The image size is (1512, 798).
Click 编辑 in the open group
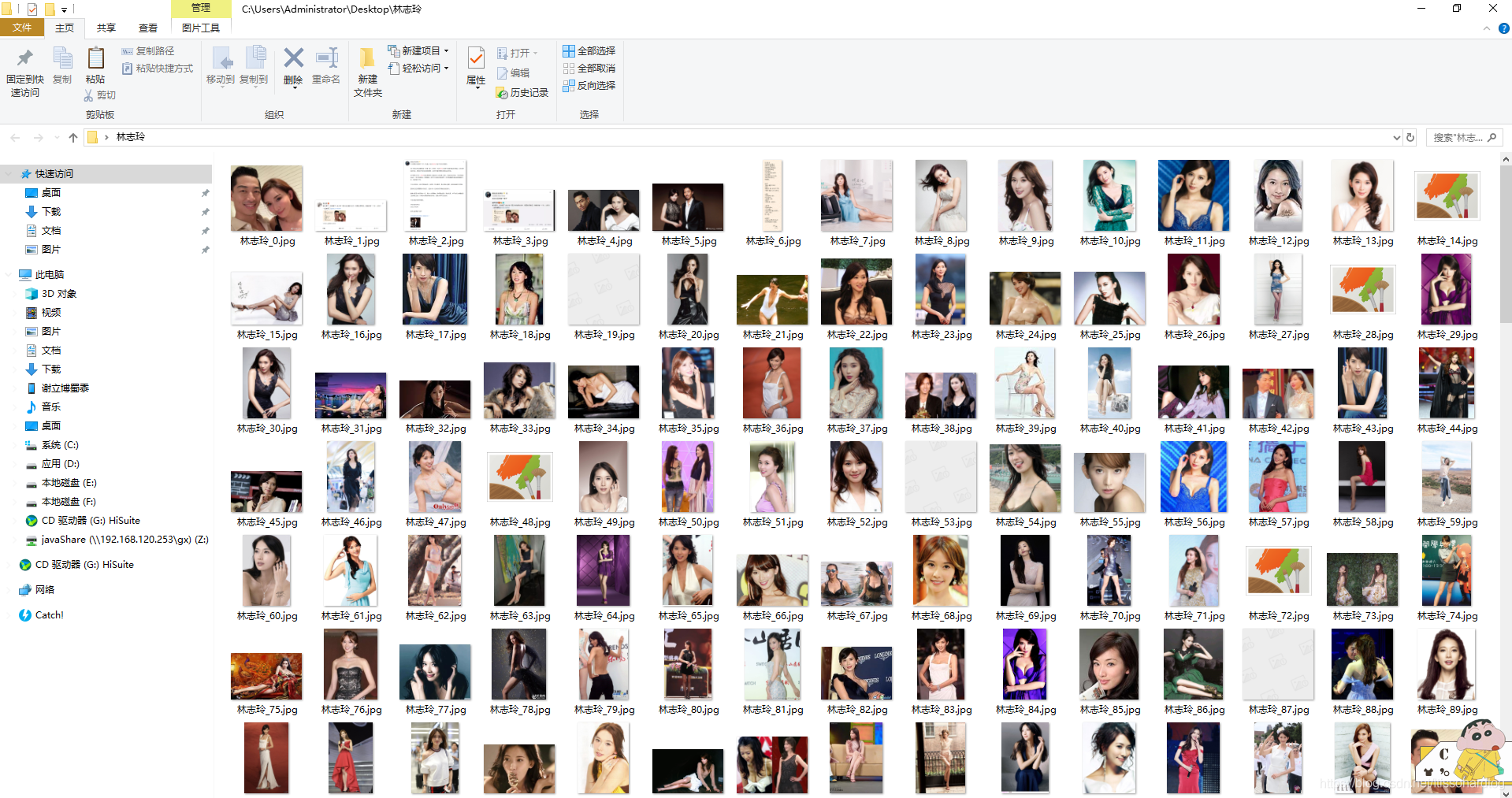513,72
